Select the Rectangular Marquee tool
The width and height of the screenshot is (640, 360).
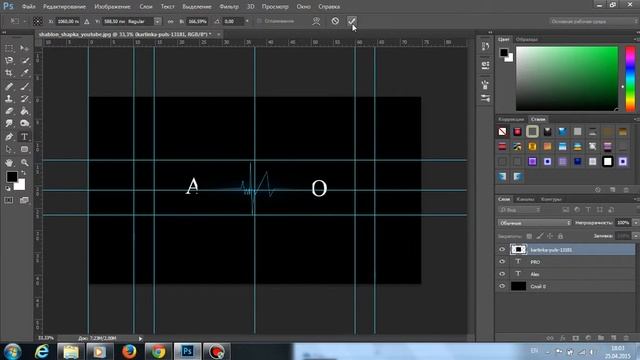click(9, 48)
